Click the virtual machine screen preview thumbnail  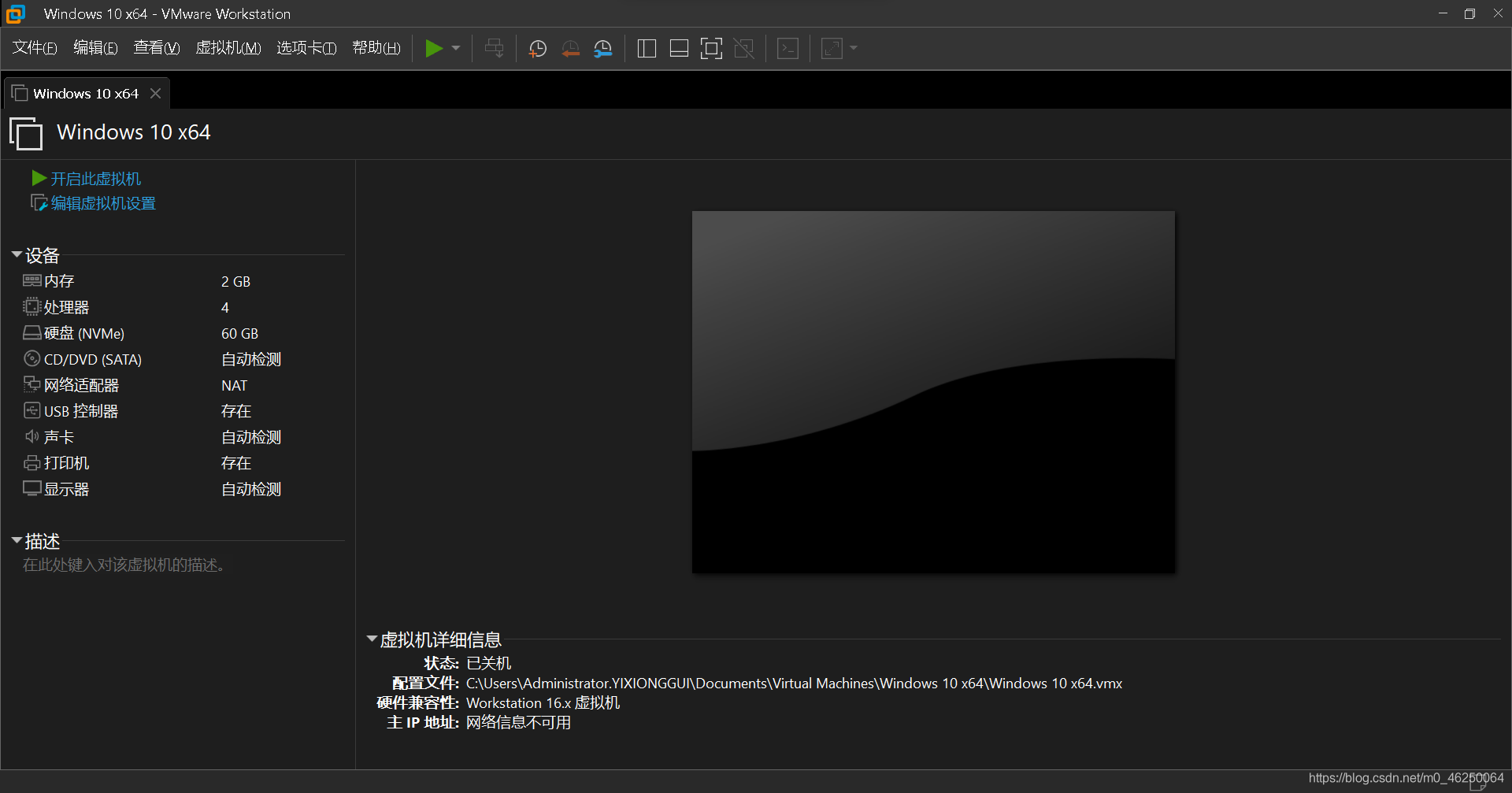[933, 392]
